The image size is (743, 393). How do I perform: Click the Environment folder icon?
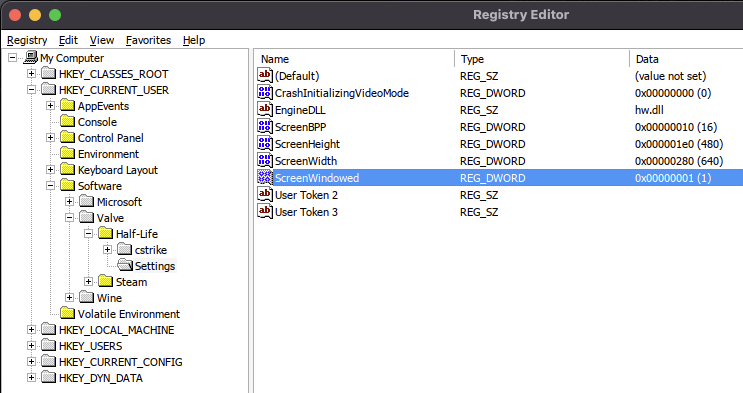click(x=68, y=154)
